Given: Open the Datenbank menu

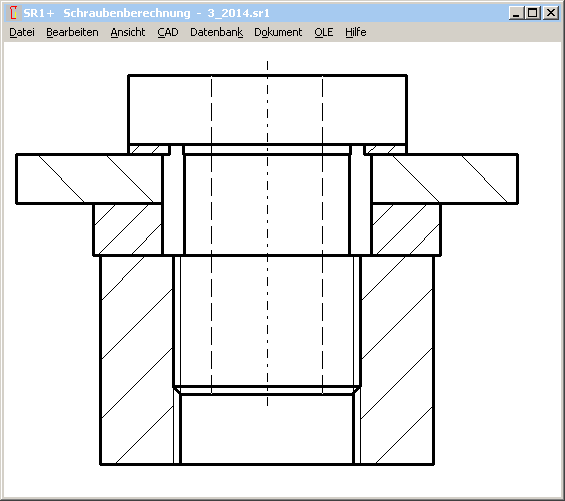Looking at the screenshot, I should (x=216, y=32).
